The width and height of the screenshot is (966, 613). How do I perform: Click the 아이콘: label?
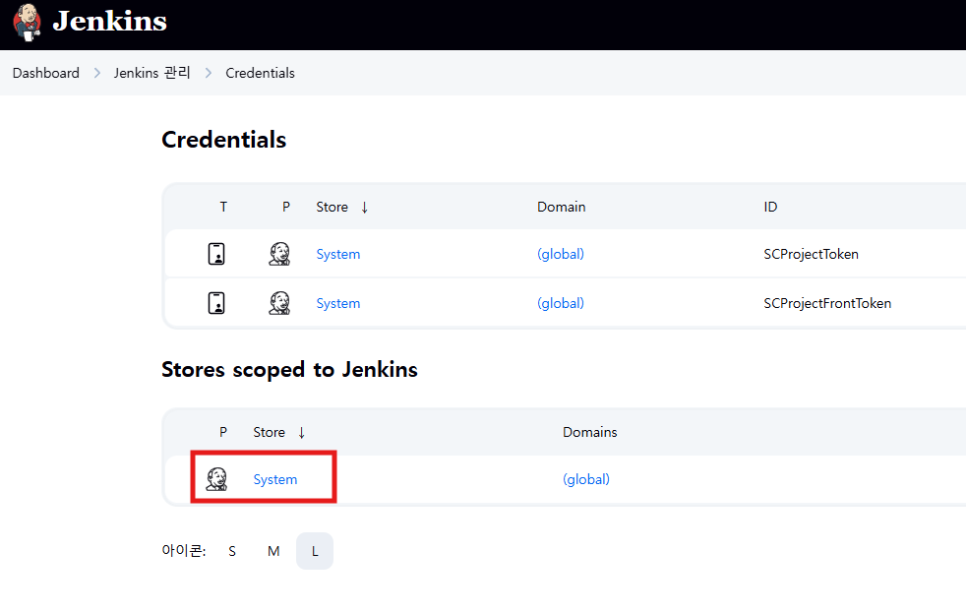(x=184, y=551)
